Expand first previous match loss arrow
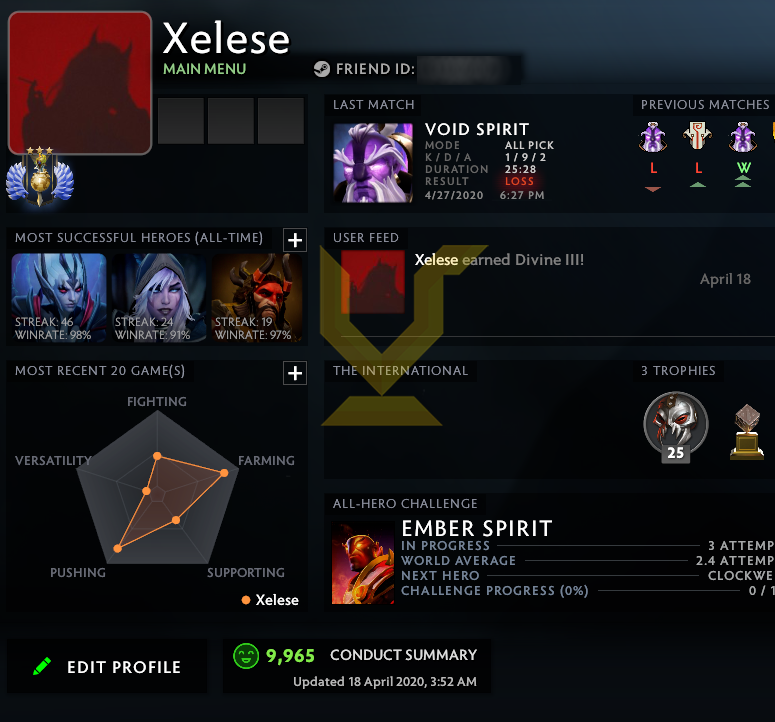This screenshot has height=722, width=775. [653, 189]
